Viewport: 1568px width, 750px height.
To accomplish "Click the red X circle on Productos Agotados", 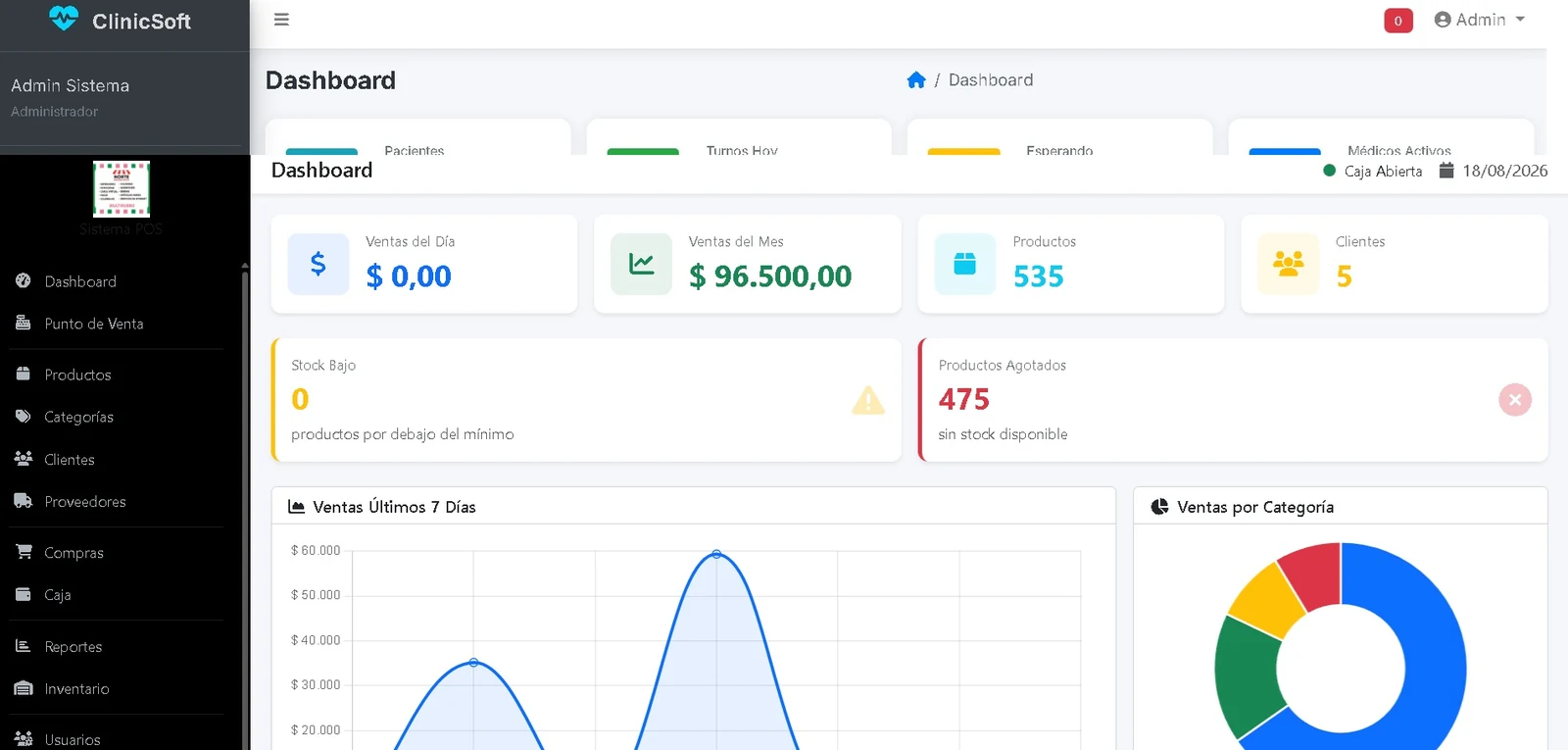I will (x=1515, y=399).
